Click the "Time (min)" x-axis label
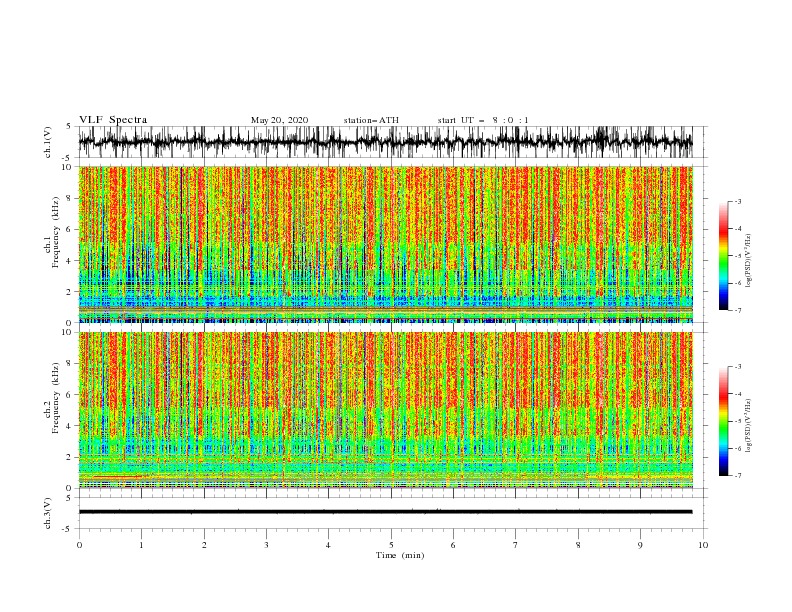The image size is (792, 612). tap(400, 555)
